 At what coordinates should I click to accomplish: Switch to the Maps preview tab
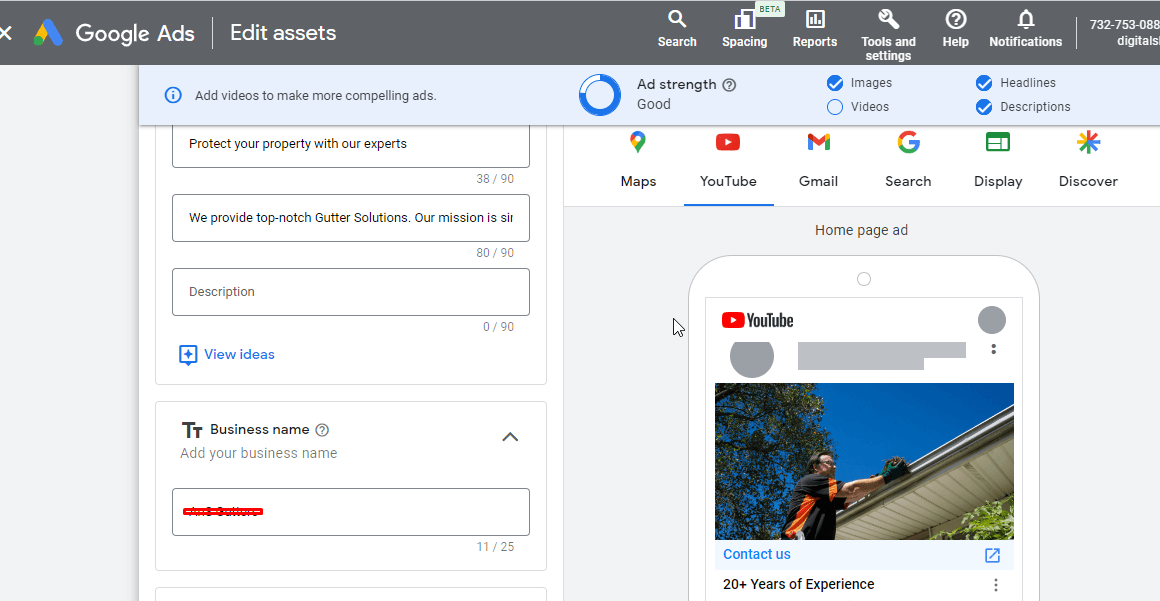(638, 160)
